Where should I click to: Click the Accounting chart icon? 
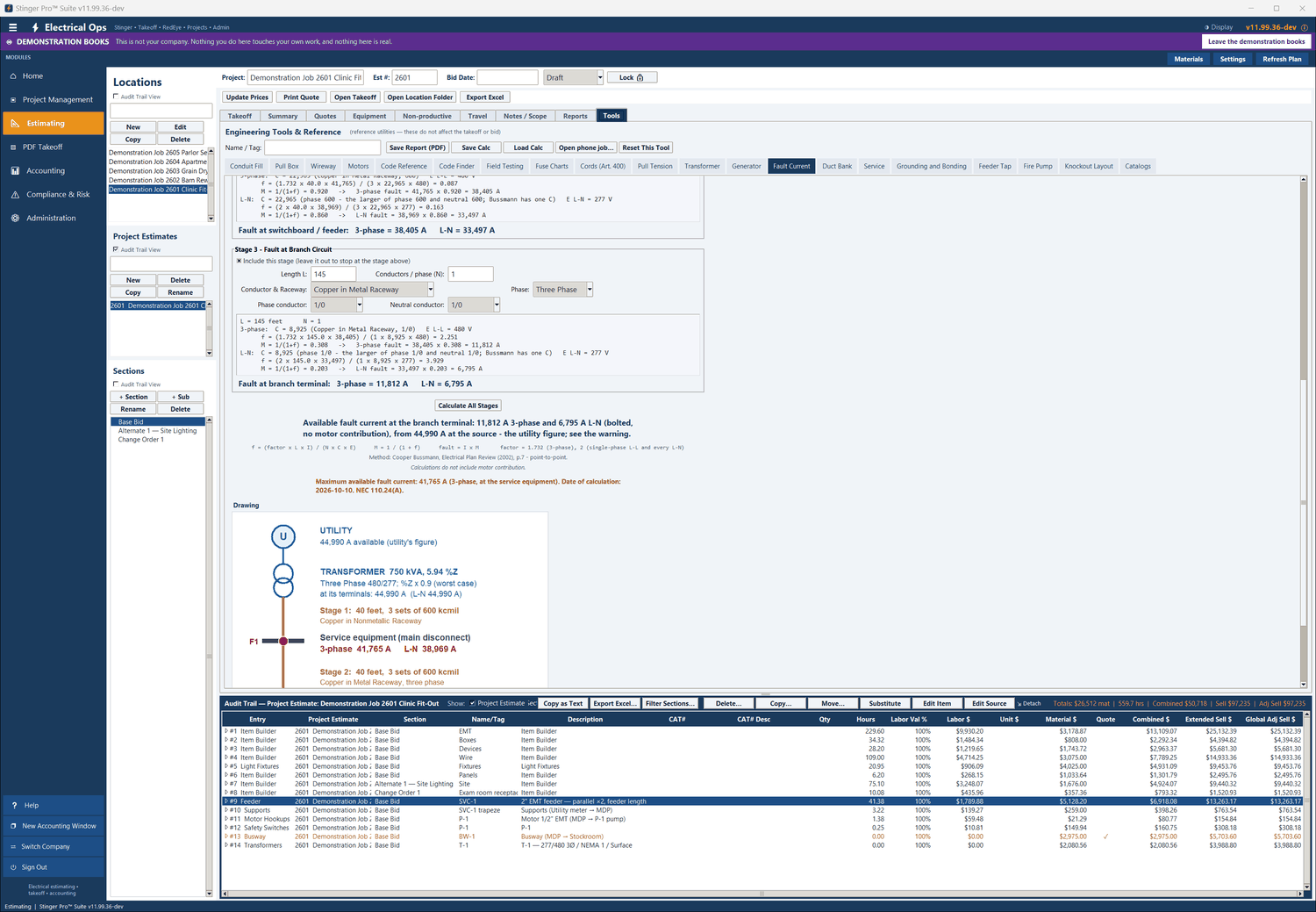[x=15, y=171]
